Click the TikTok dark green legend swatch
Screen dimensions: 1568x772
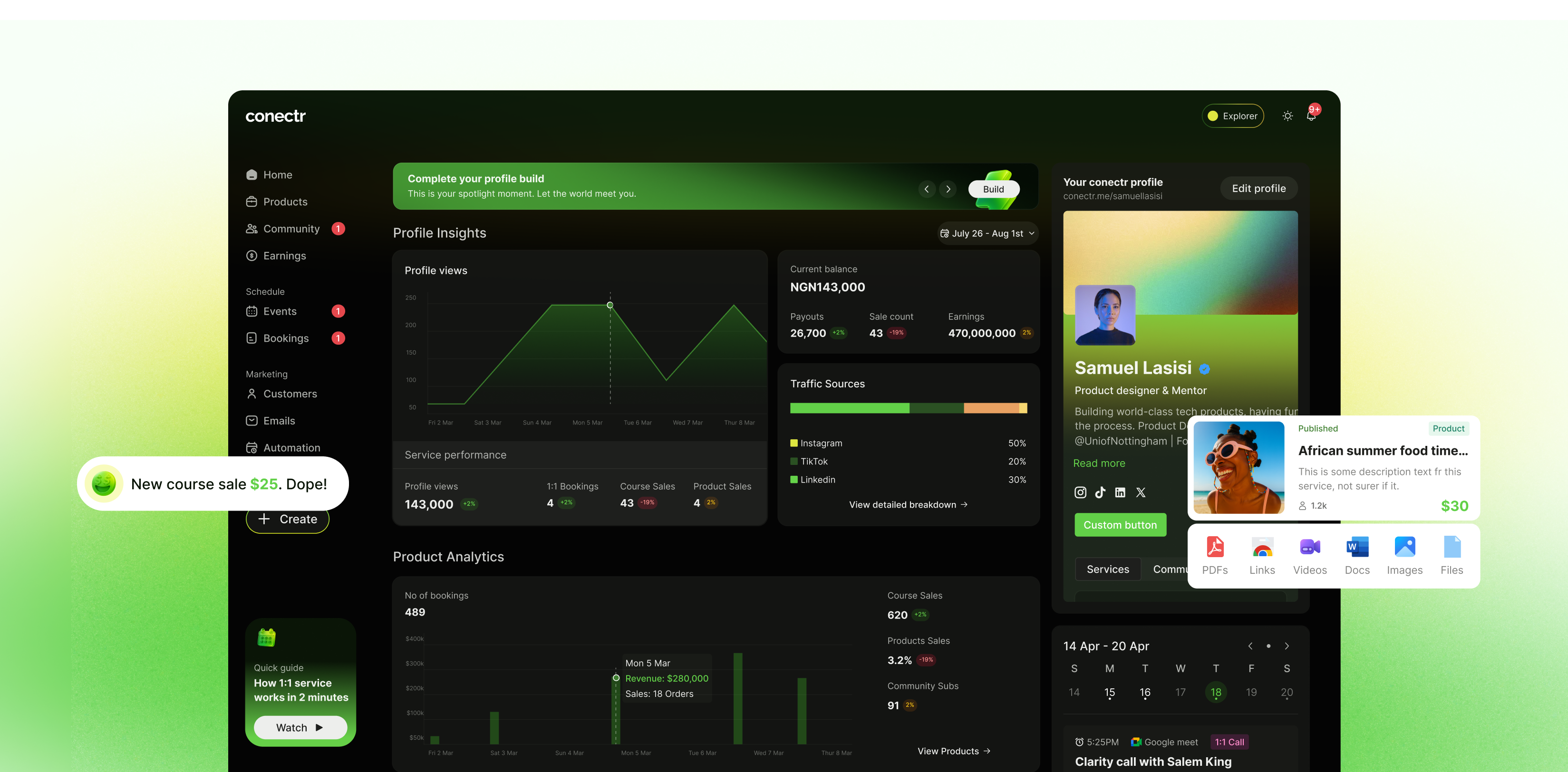pos(794,462)
